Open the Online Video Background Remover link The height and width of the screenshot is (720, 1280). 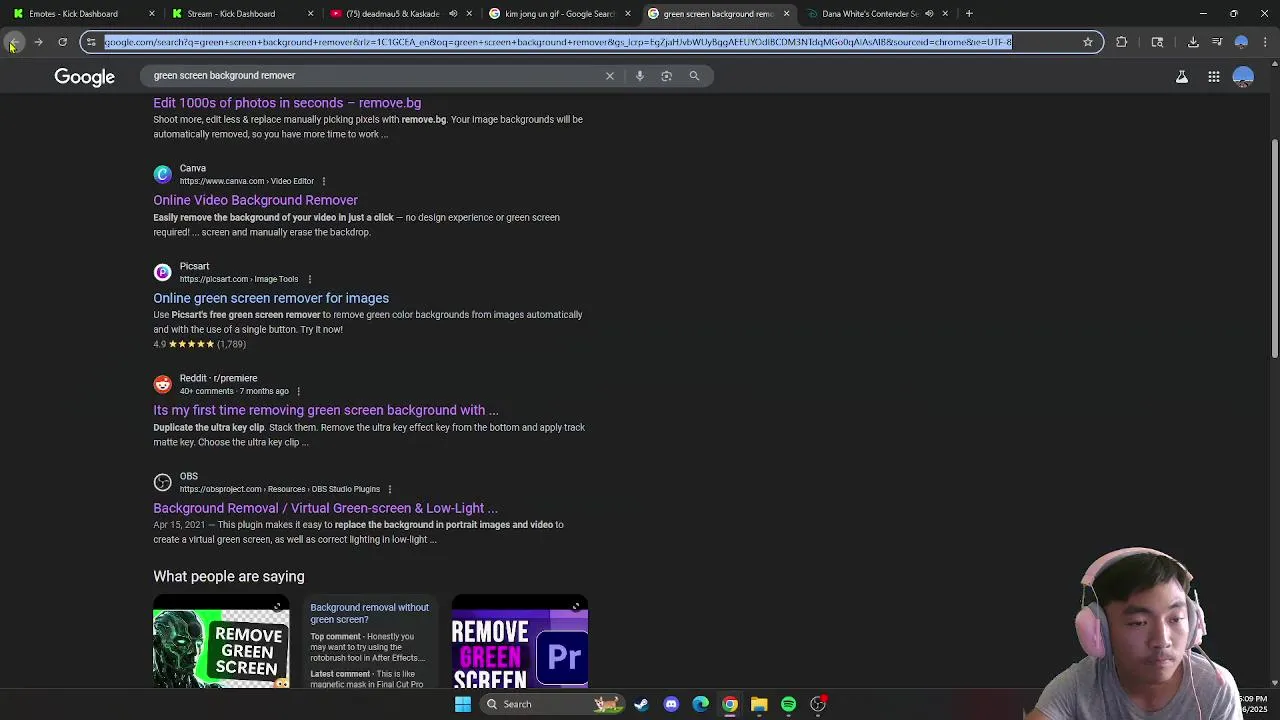point(255,200)
